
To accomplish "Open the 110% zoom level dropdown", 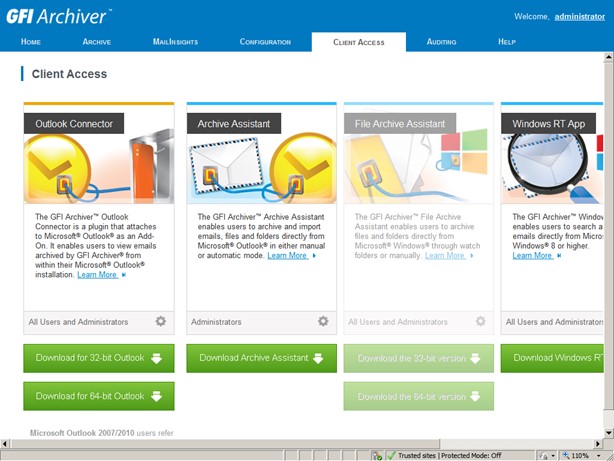I will [599, 456].
